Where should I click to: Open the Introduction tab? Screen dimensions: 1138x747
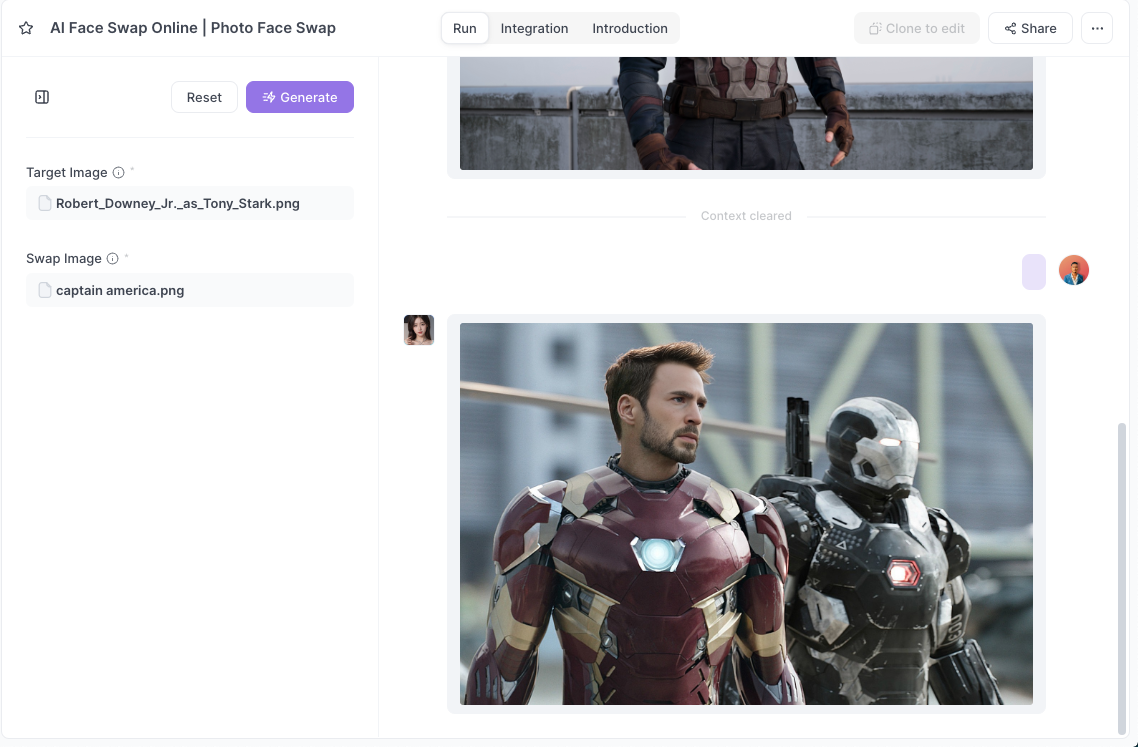pos(629,28)
